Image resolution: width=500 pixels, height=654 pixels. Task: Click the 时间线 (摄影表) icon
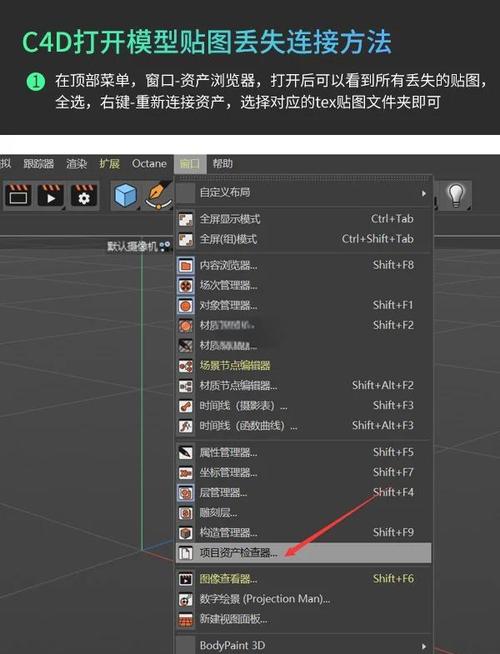pos(186,406)
